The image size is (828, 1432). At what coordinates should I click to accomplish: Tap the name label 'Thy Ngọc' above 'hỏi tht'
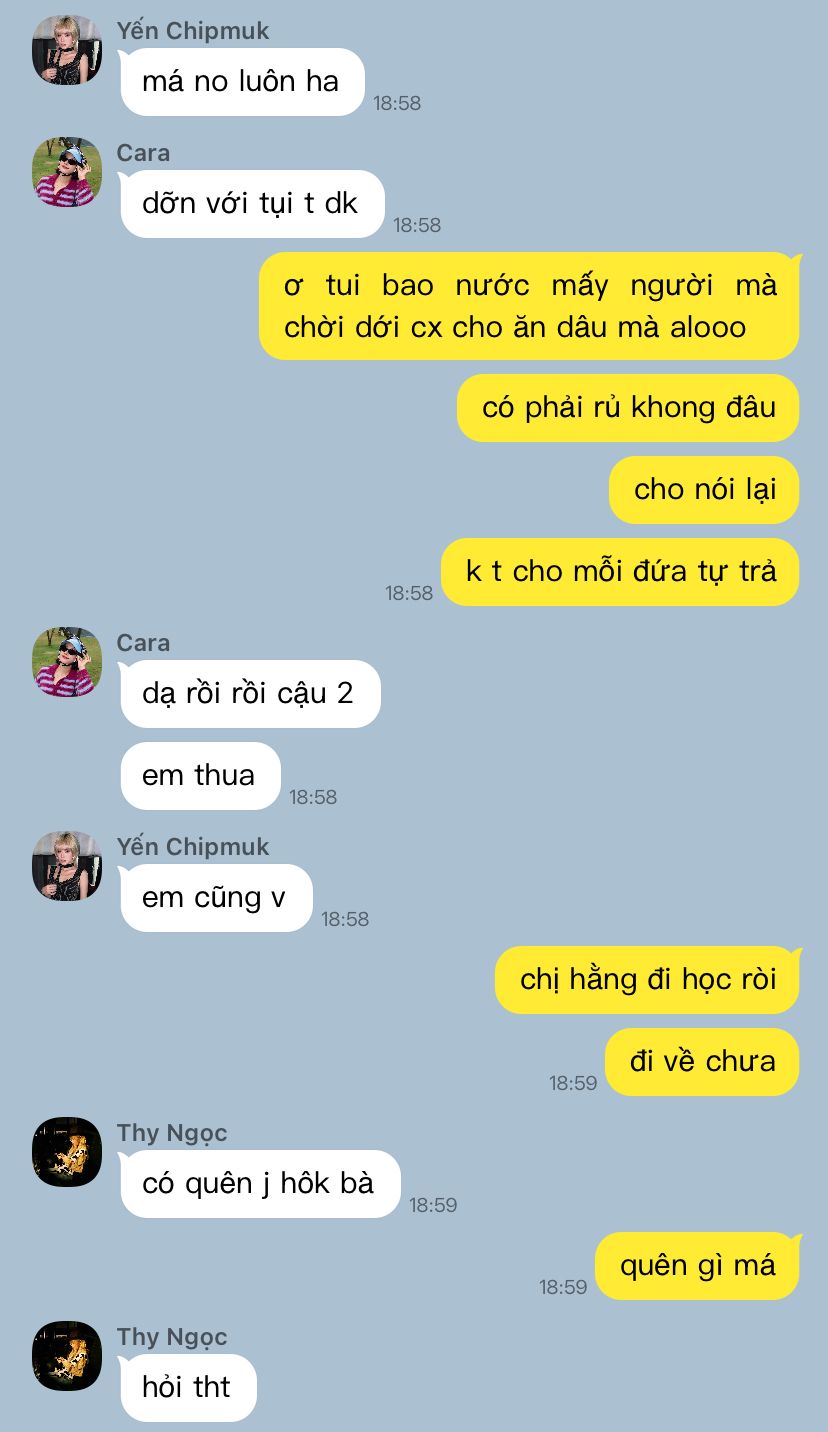[172, 1337]
